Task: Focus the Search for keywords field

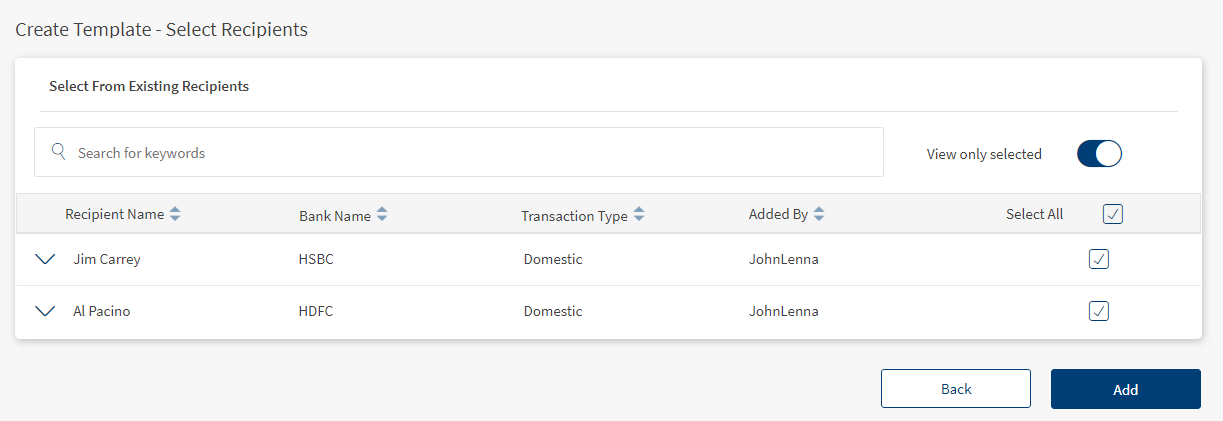Action: pos(470,153)
